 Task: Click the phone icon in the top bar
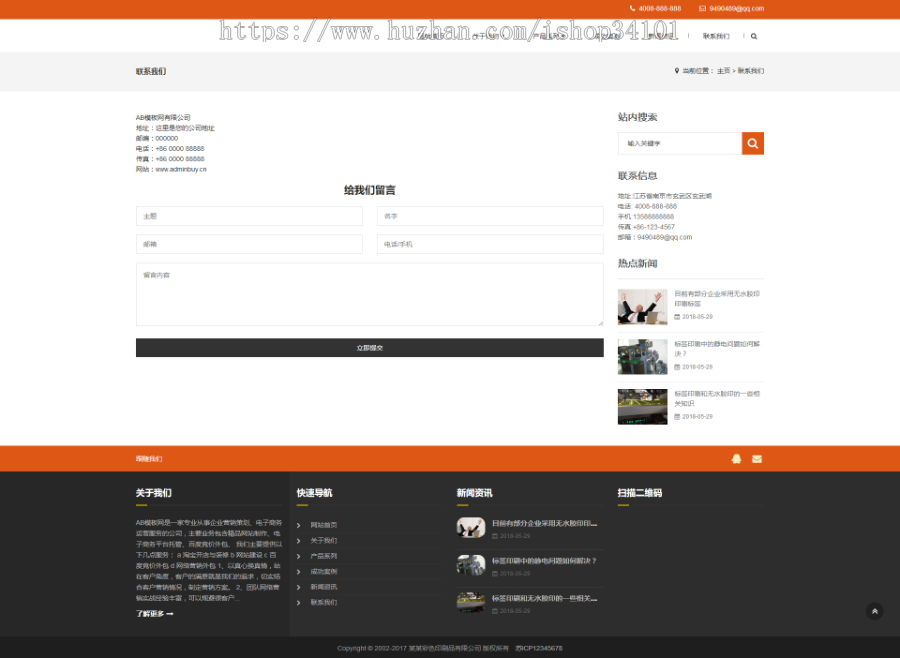coord(632,7)
